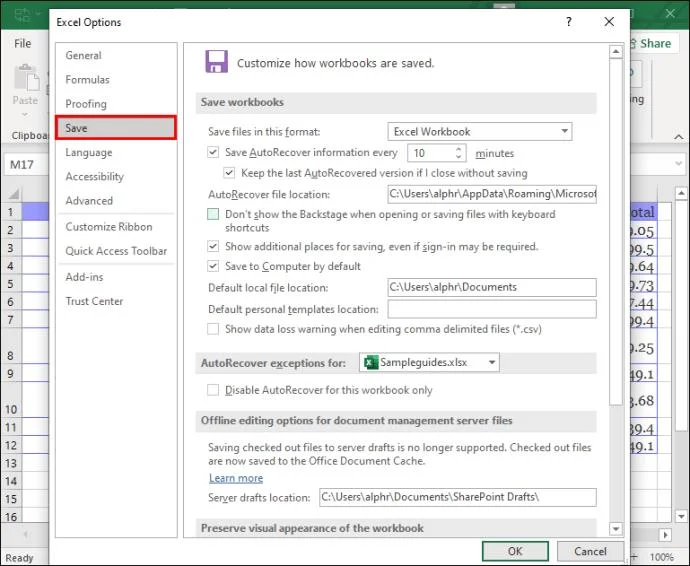Open the Learn more link
This screenshot has height=566, width=690.
coord(236,478)
